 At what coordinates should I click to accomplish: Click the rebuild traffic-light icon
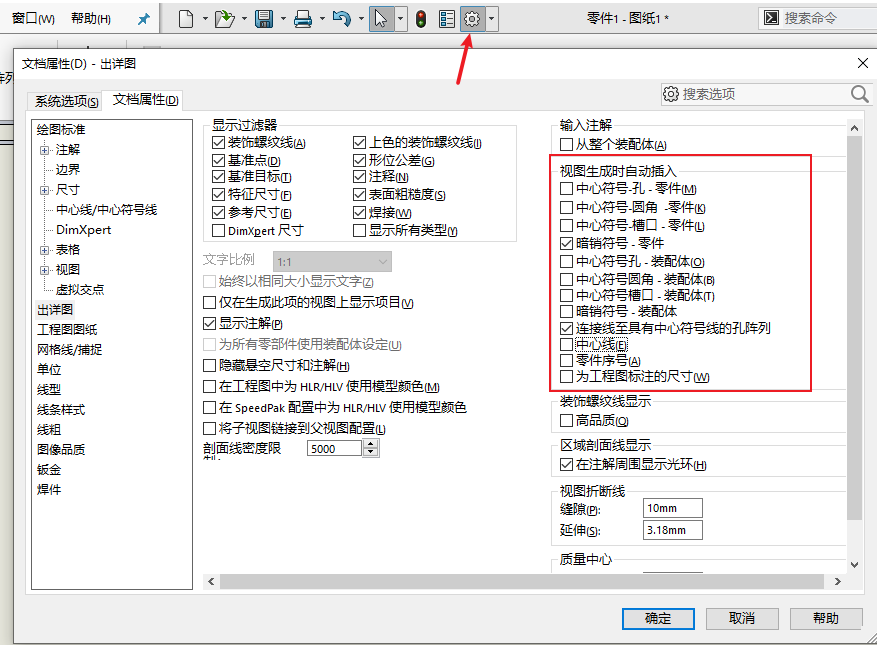coord(421,18)
